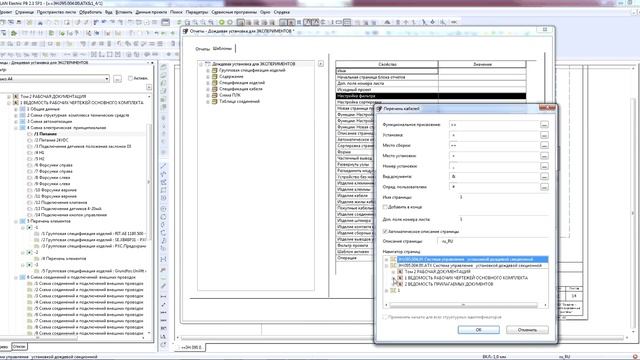Viewport: 640px width, 360px height.
Task: Select the Настройка фильтра row in properties table
Action: coord(431,96)
